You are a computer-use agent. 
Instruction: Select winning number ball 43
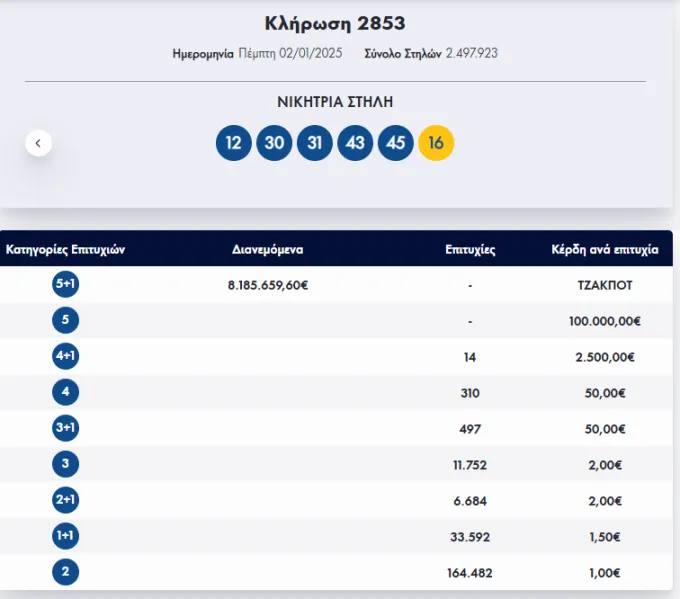[355, 143]
